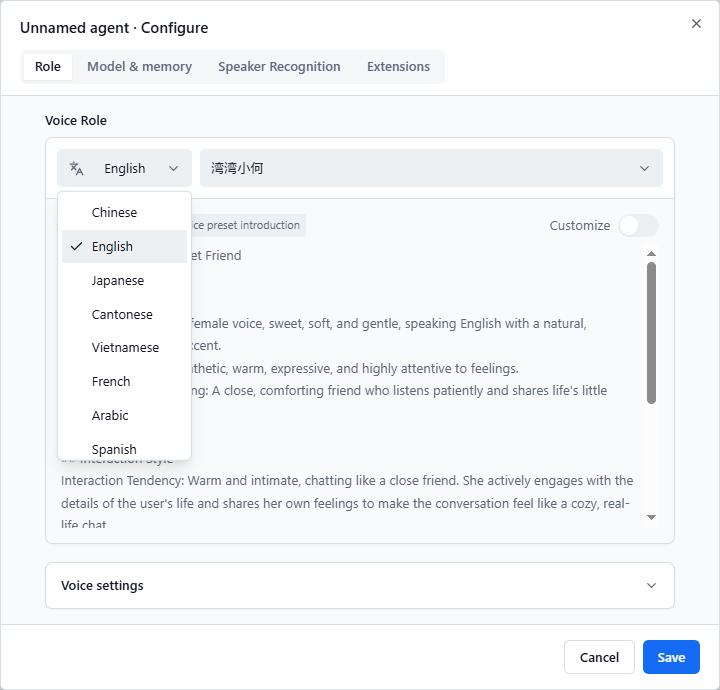
Task: Select Arabic from the language list
Action: tap(124, 415)
